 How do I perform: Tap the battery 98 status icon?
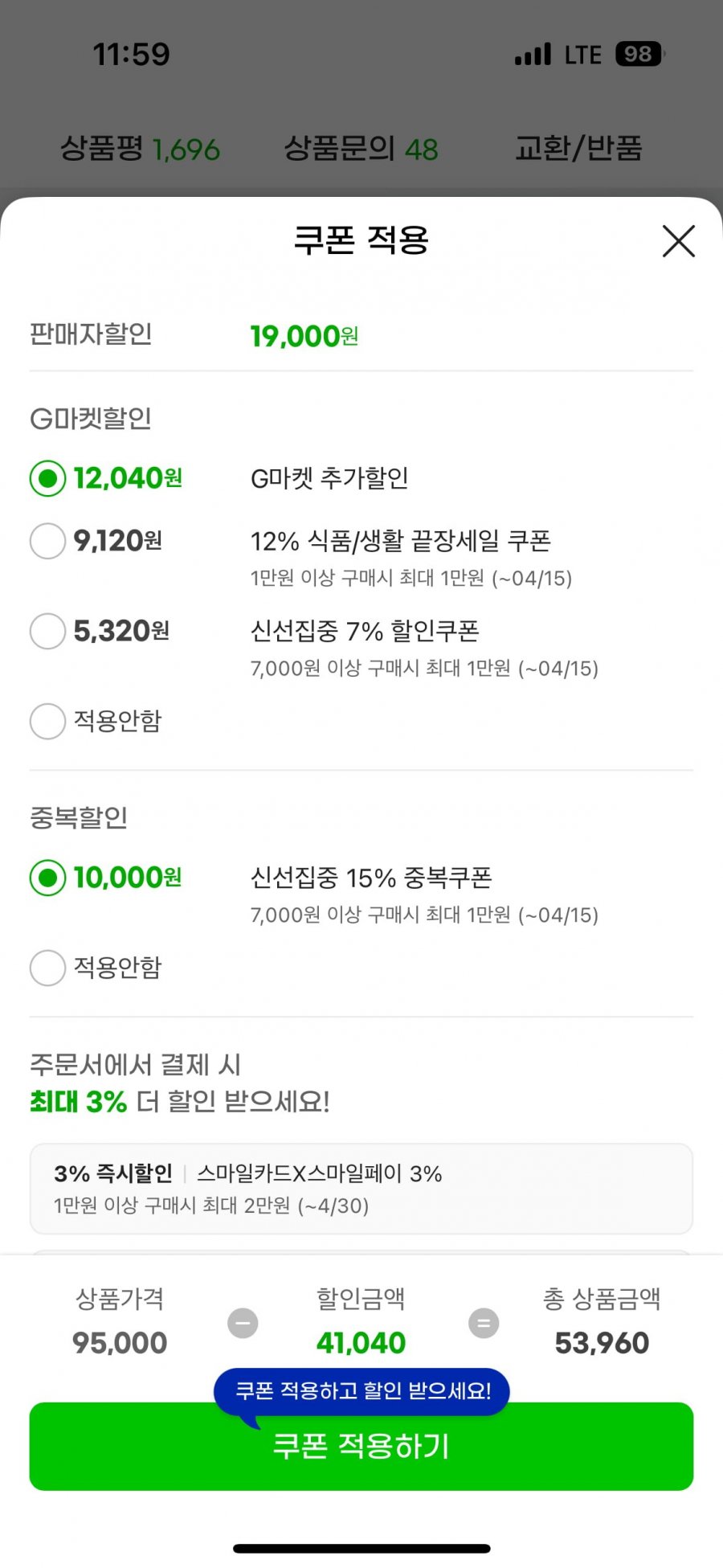coord(640,54)
